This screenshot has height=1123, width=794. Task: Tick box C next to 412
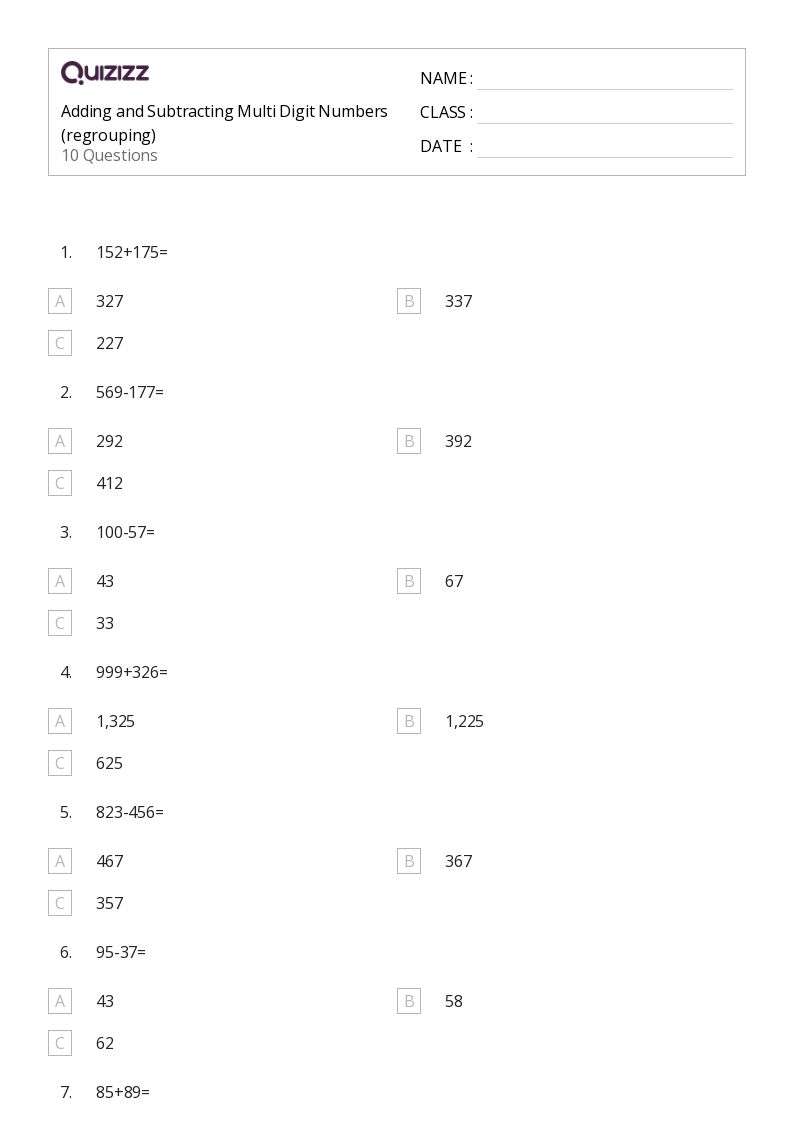pyautogui.click(x=60, y=483)
